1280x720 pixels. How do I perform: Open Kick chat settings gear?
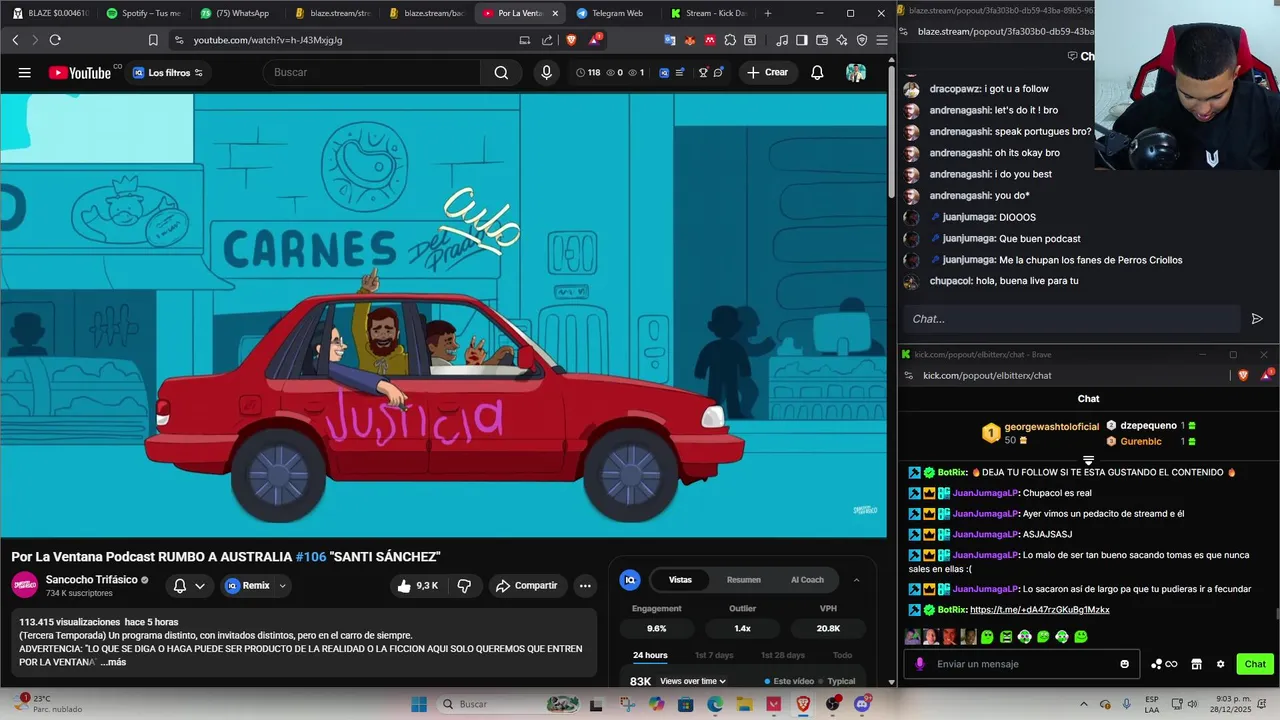pos(1220,664)
